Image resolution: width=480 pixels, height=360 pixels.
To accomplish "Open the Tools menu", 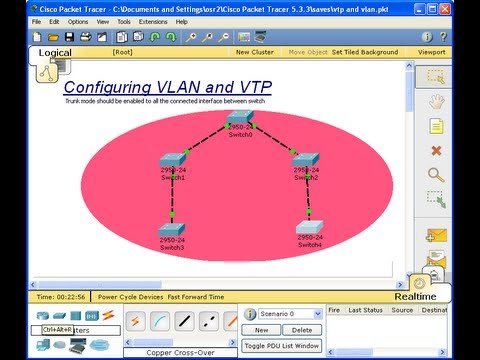I will (124, 22).
